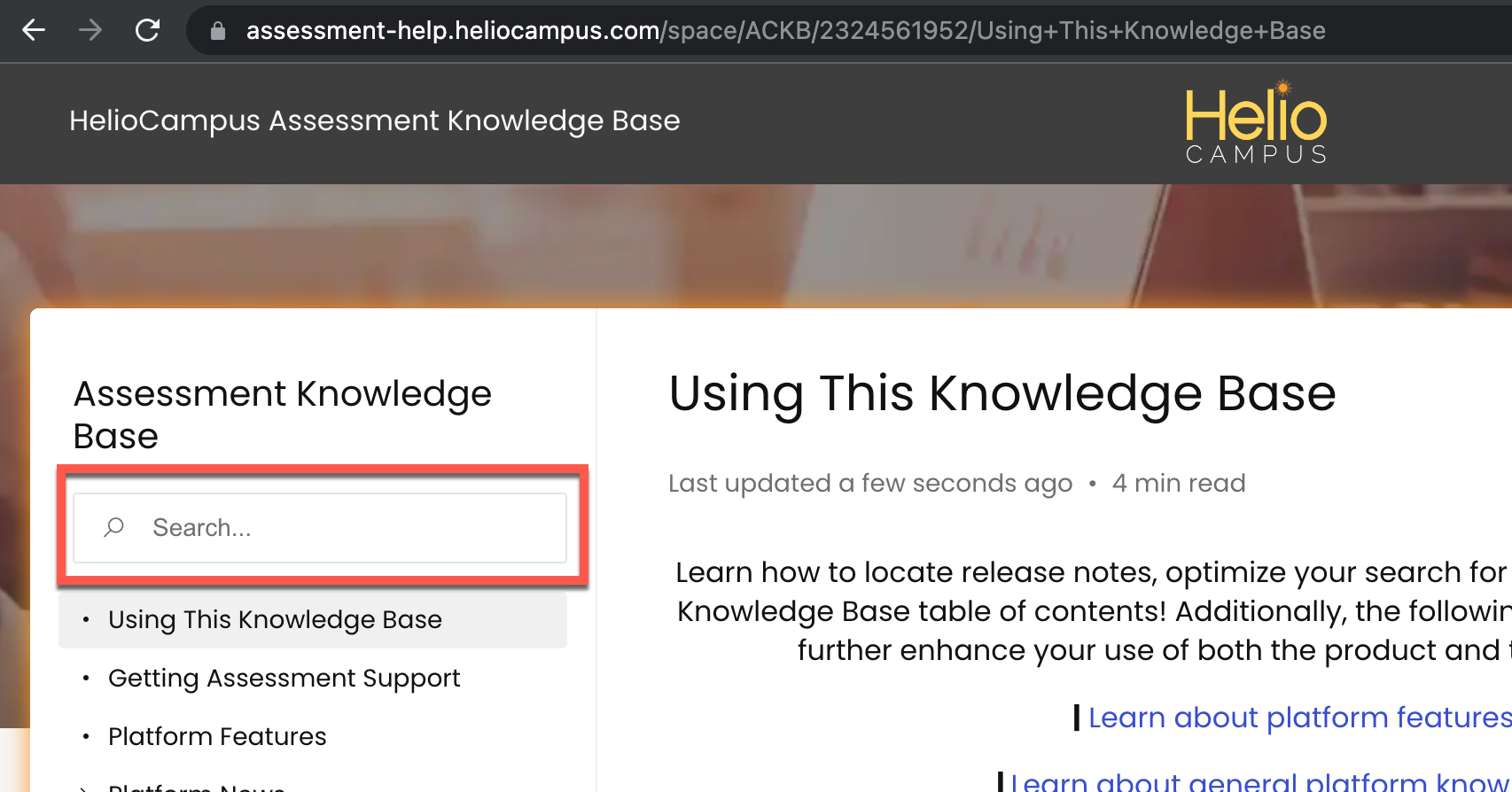Image resolution: width=1512 pixels, height=792 pixels.
Task: Click the magnifying glass search icon
Action: tap(113, 528)
